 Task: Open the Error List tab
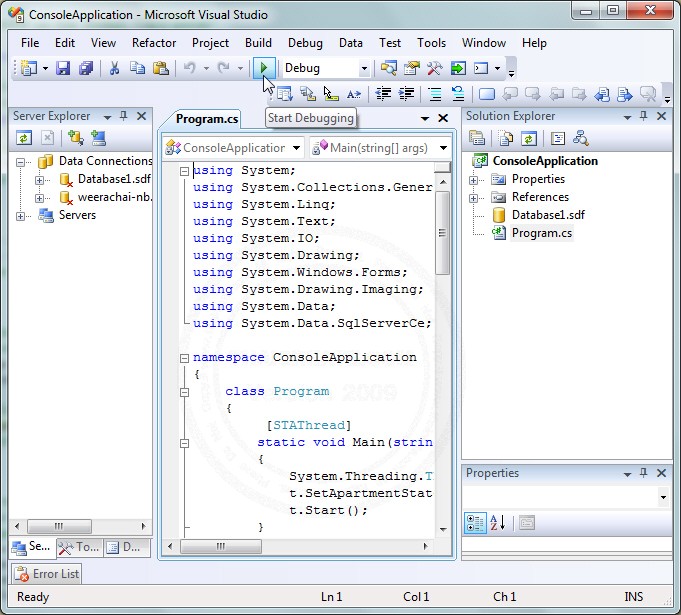coord(47,574)
